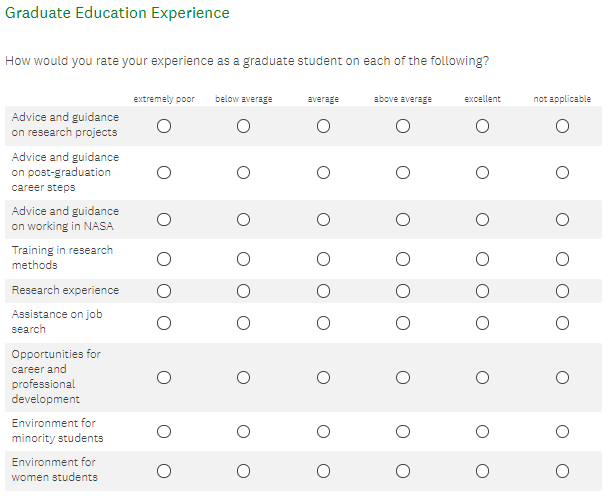
Task: Select below average for NASA working advice
Action: coord(243,219)
